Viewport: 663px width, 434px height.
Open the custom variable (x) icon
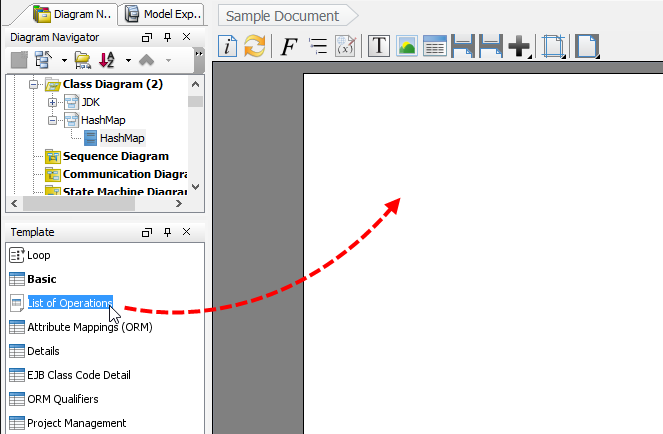(x=345, y=46)
